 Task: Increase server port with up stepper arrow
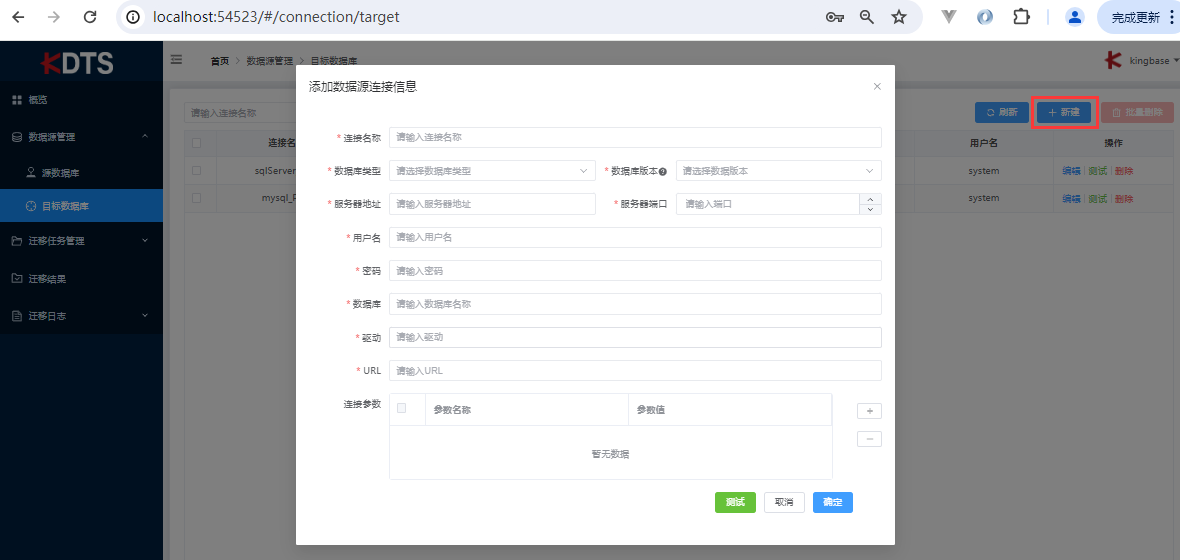click(x=870, y=198)
